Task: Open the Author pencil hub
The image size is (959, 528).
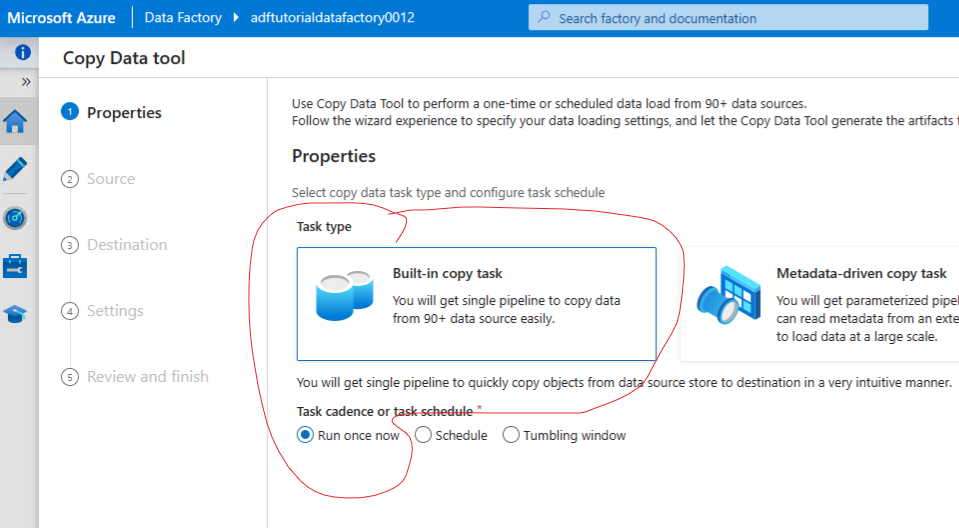Action: pos(15,169)
